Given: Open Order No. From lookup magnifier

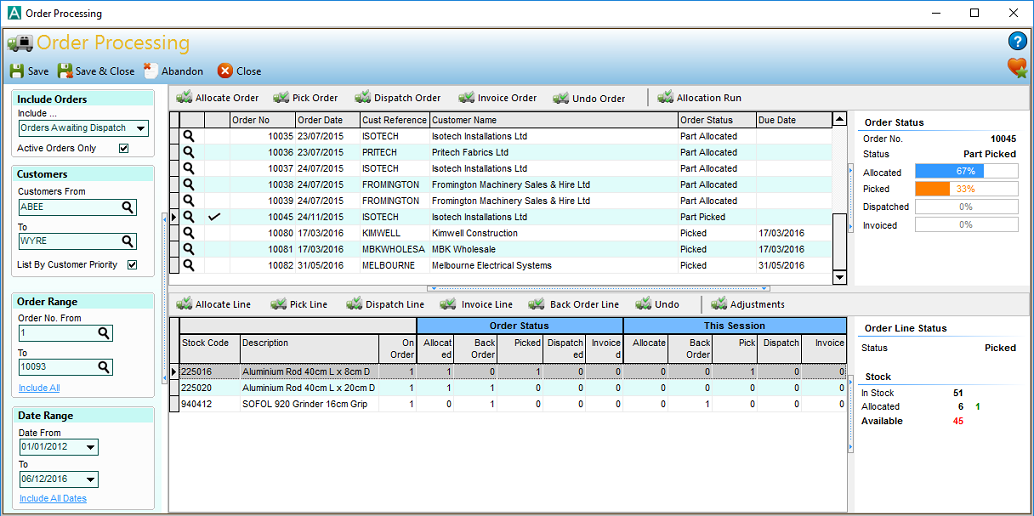Looking at the screenshot, I should pyautogui.click(x=104, y=333).
